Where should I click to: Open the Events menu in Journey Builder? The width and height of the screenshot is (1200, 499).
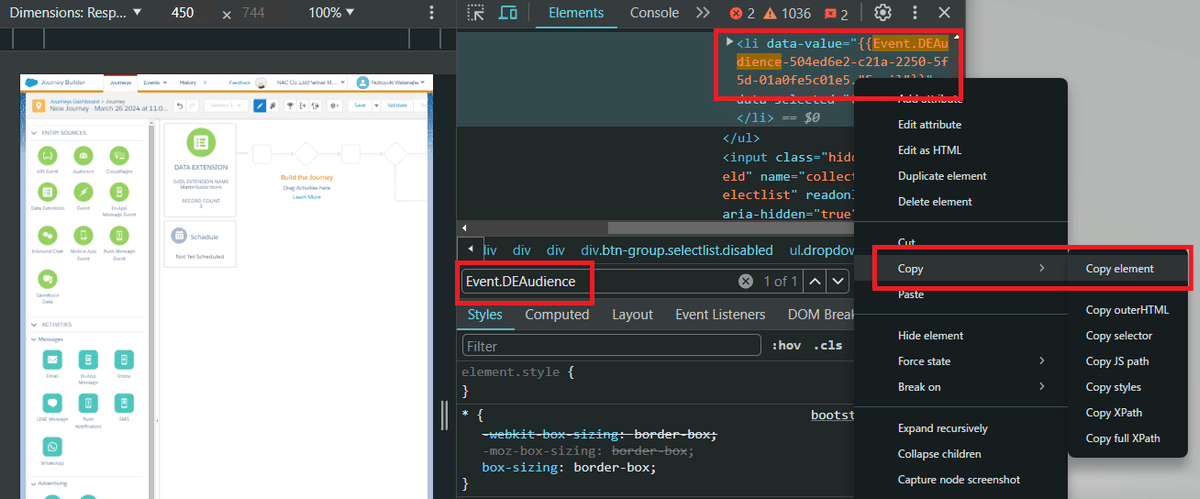point(155,82)
